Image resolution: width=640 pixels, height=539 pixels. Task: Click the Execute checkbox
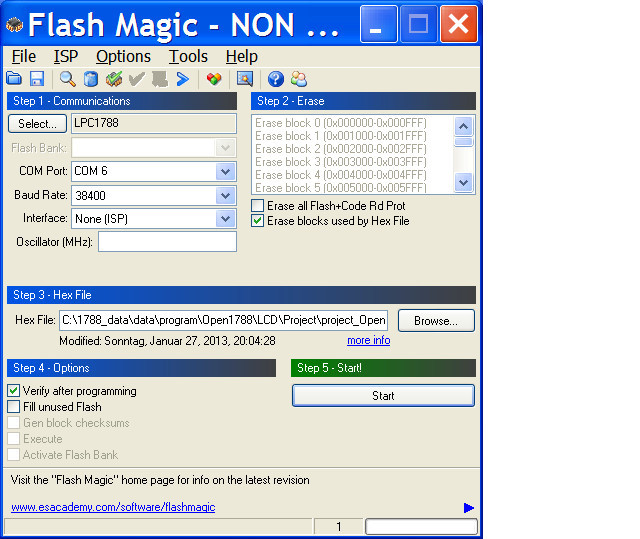click(13, 439)
